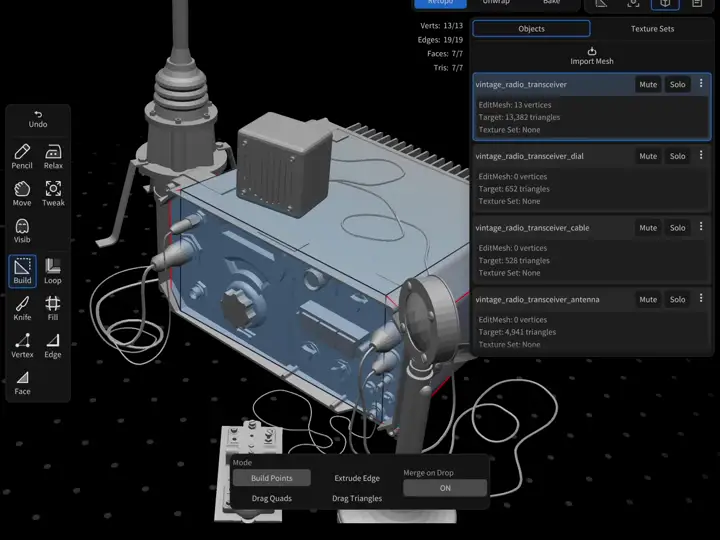The height and width of the screenshot is (540, 720).
Task: Choose Build Points mode
Action: point(271,478)
